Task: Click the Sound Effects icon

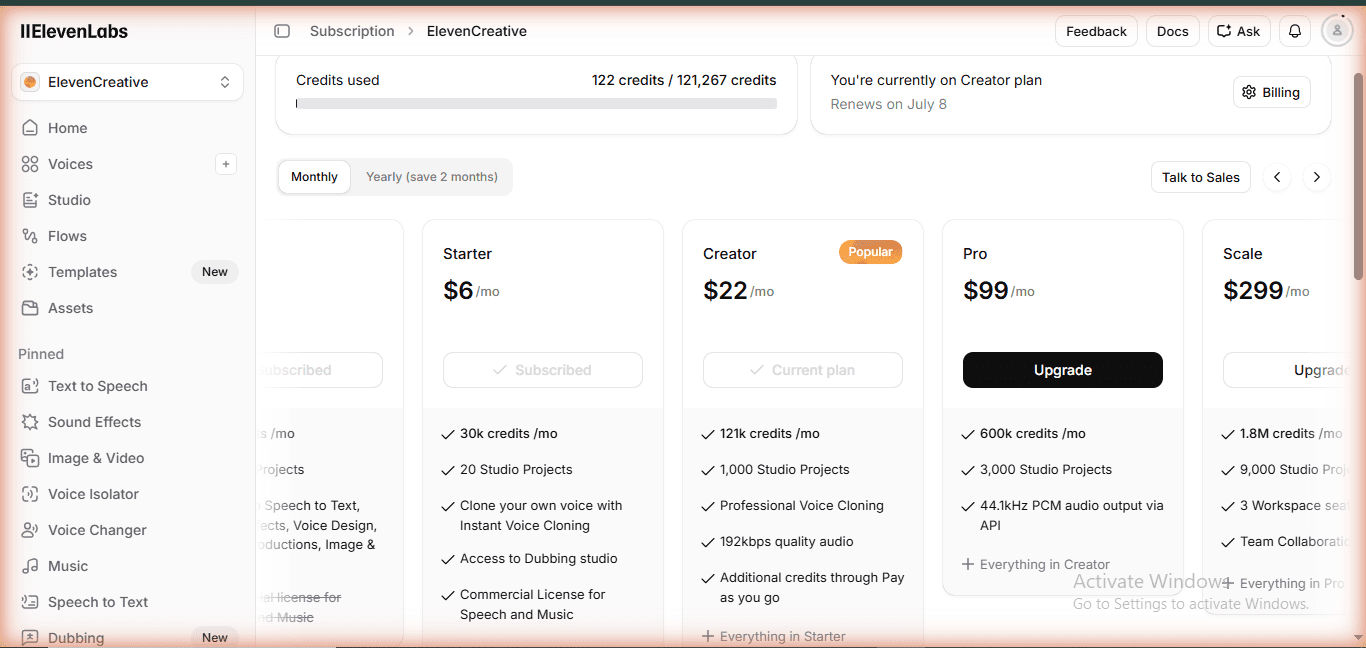Action: [x=30, y=422]
